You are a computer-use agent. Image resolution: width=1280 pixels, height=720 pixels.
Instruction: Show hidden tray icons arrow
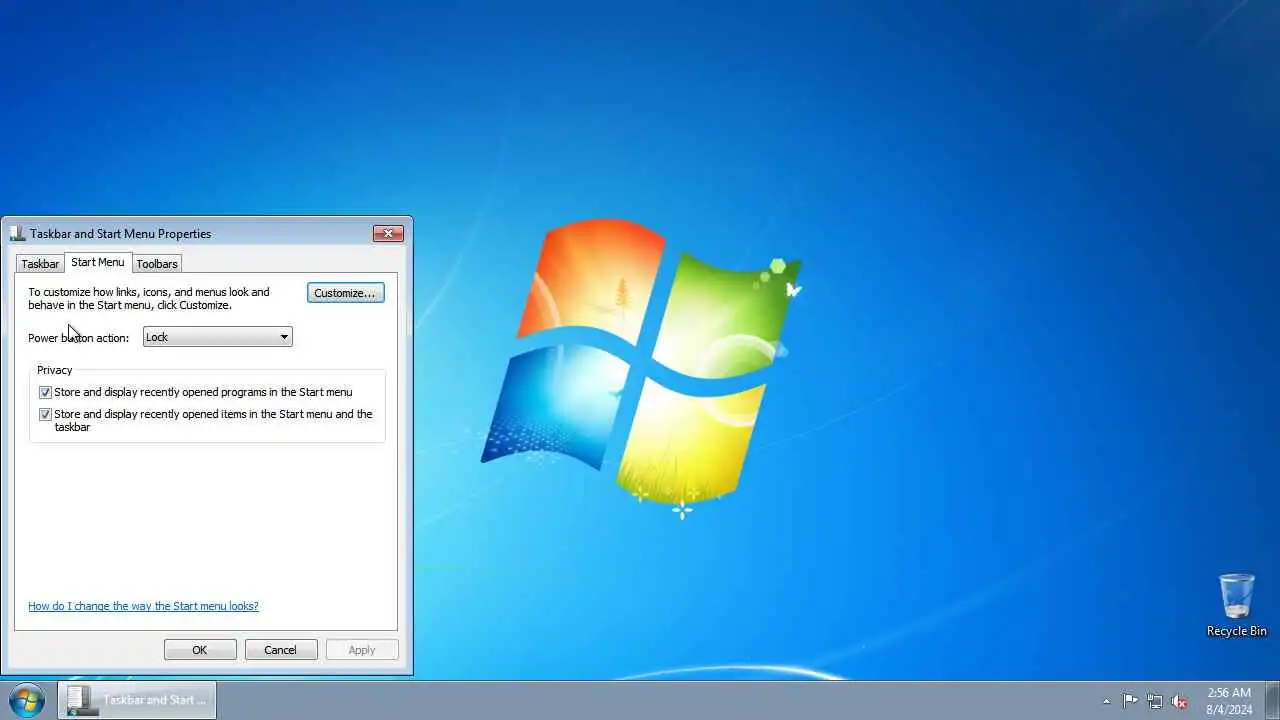pos(1106,701)
